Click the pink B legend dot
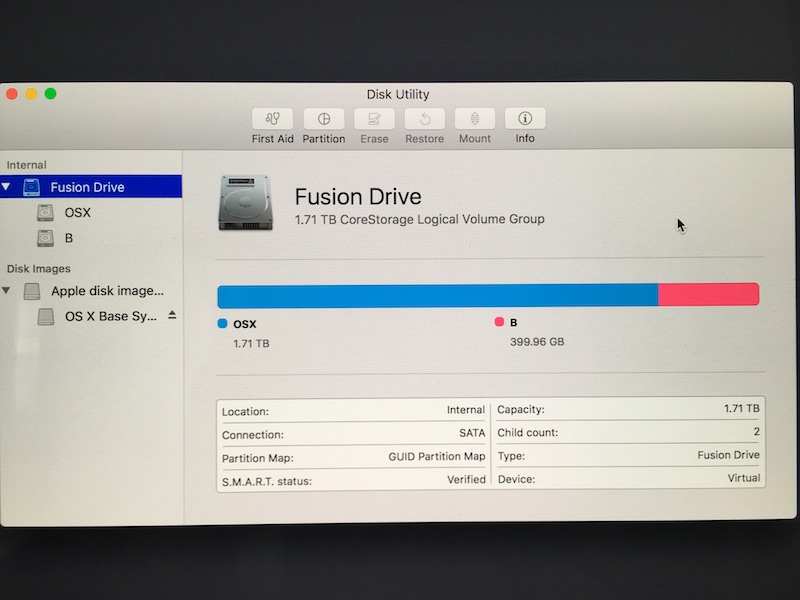 pyautogui.click(x=499, y=321)
